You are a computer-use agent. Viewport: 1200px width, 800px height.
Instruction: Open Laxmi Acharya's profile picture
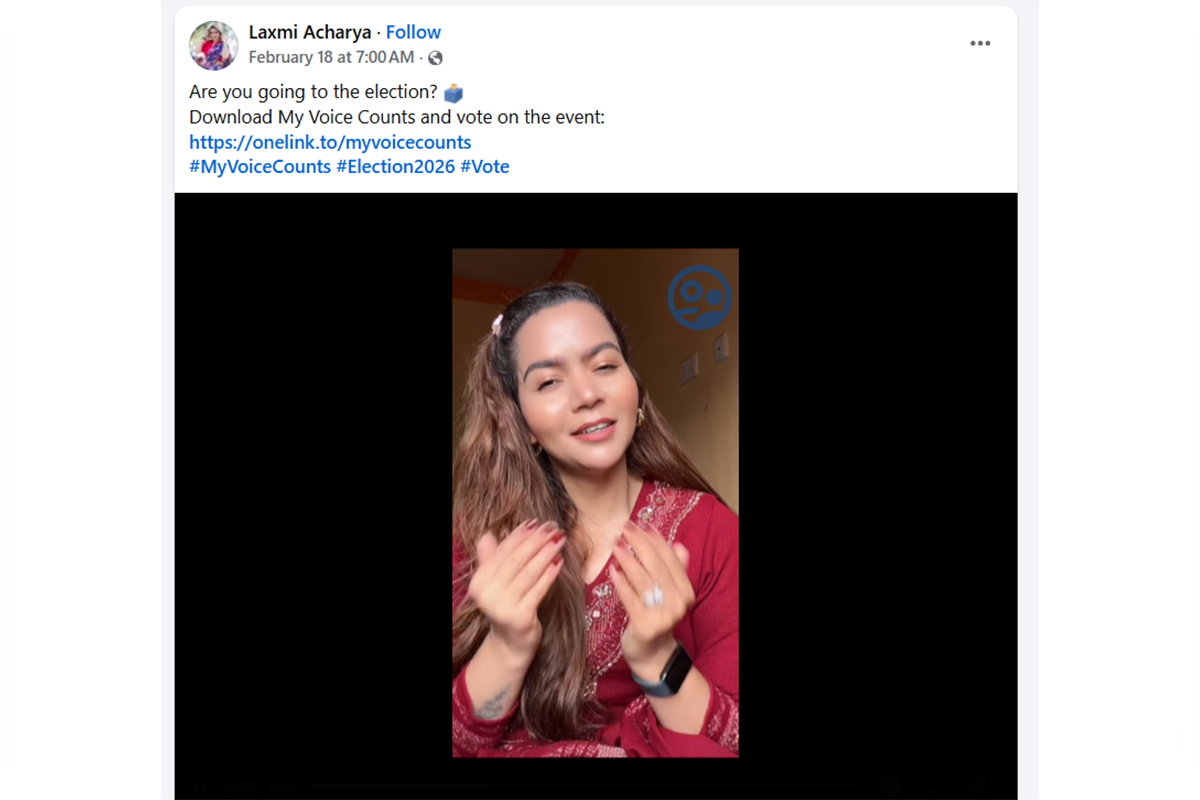tap(213, 45)
